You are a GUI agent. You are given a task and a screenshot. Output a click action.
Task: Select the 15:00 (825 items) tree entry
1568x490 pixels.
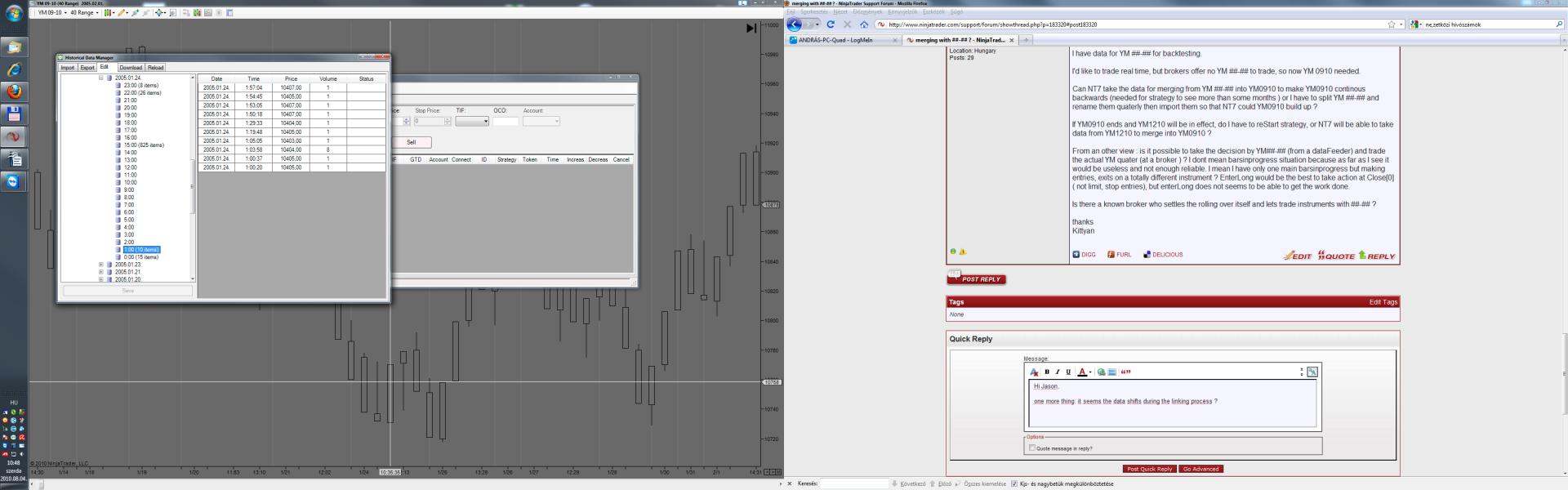point(144,145)
